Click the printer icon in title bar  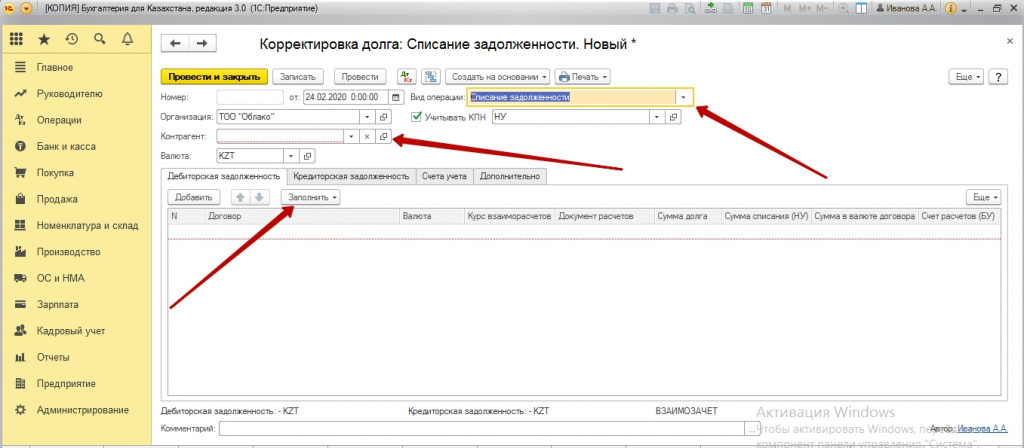(673, 8)
